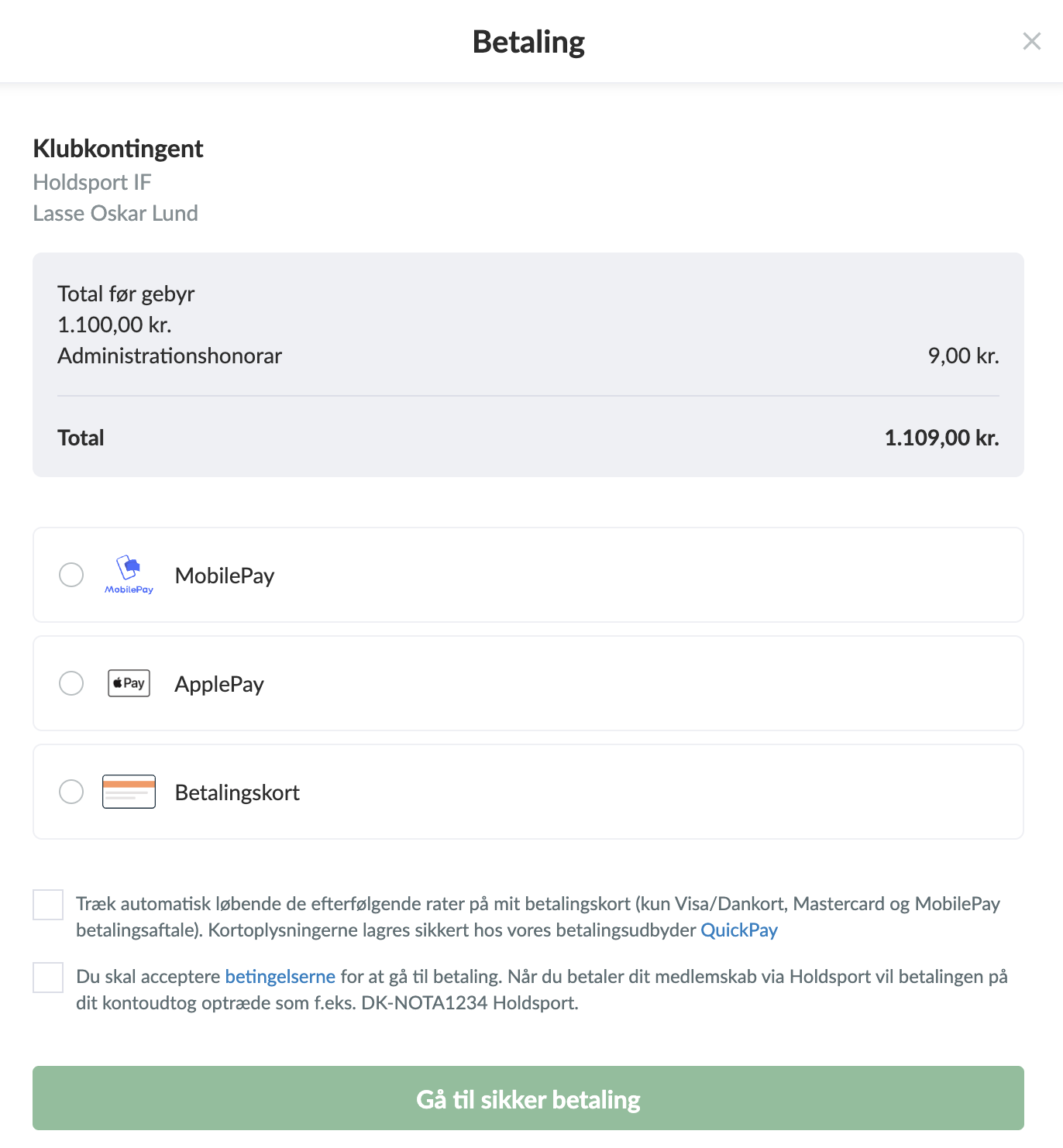Image resolution: width=1063 pixels, height=1148 pixels.
Task: Open the QuickPay link
Action: point(738,930)
